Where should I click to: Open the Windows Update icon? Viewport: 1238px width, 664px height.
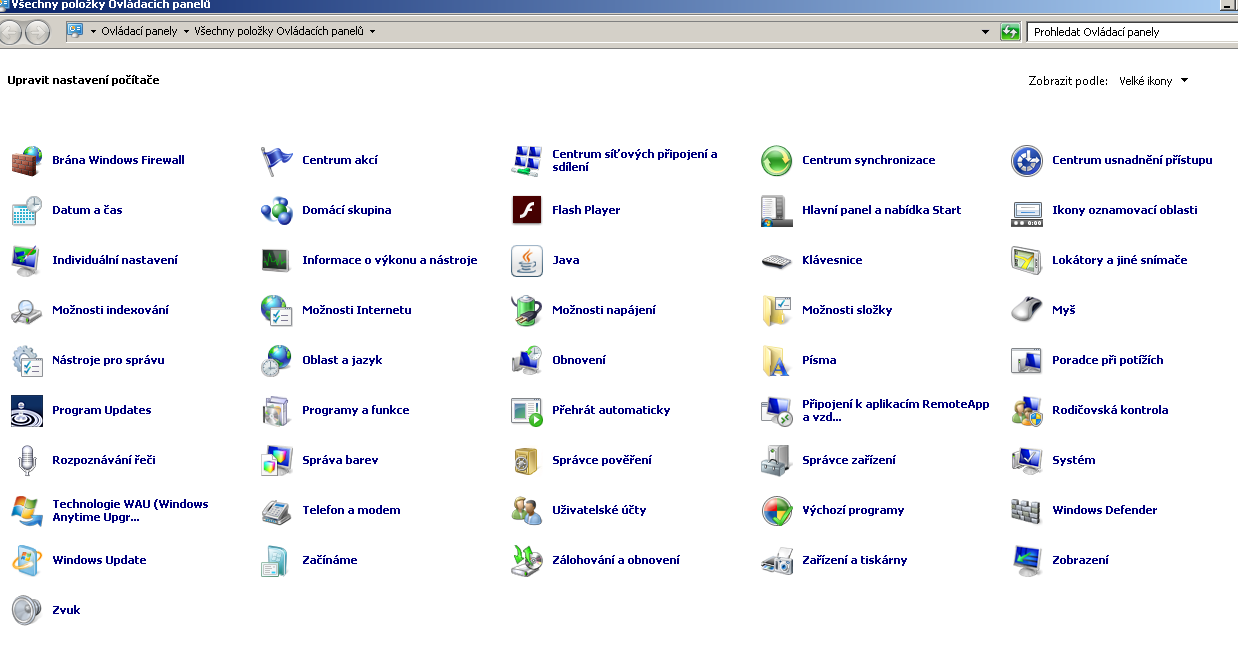[x=27, y=560]
